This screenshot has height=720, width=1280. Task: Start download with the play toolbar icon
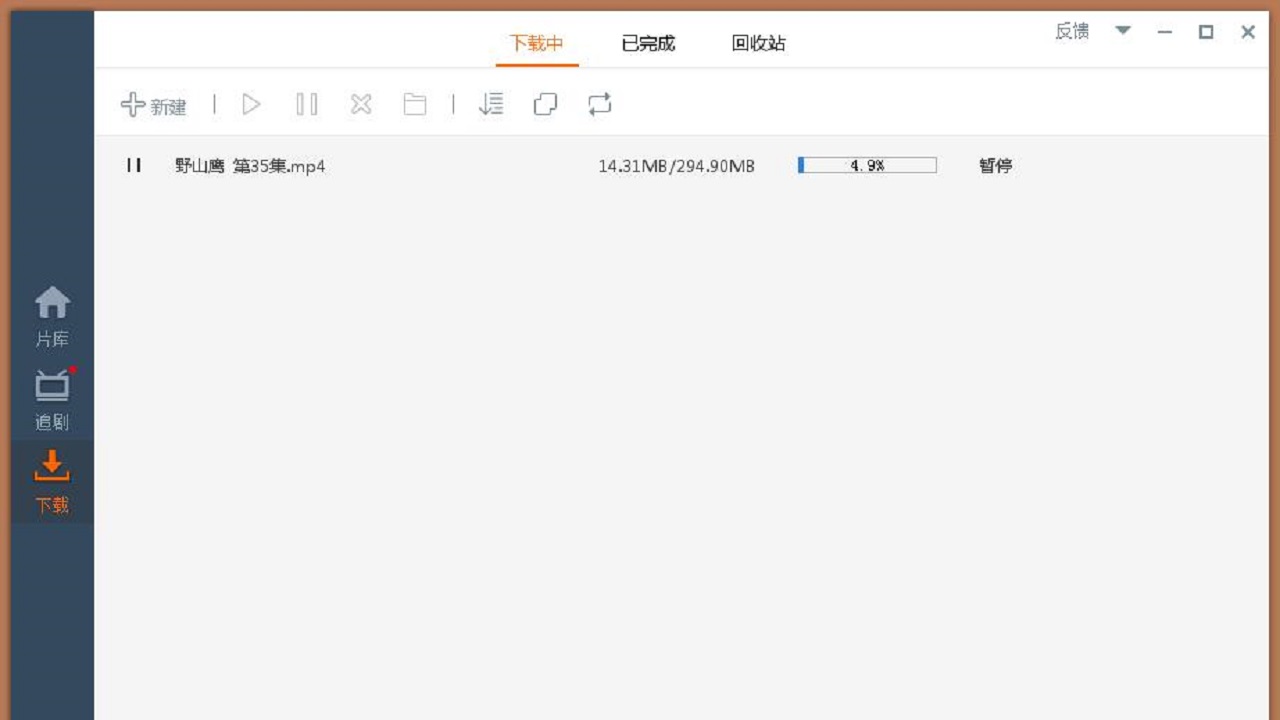(x=251, y=104)
